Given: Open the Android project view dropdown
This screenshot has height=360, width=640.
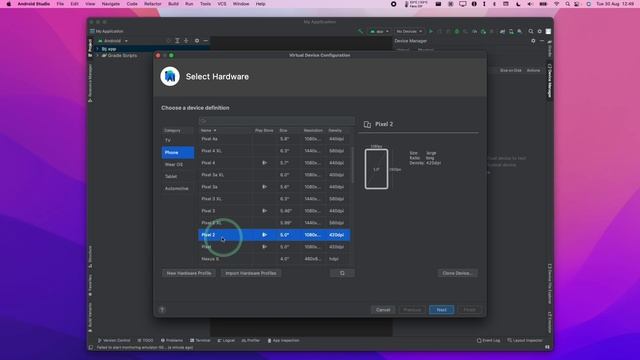Looking at the screenshot, I should (x=113, y=41).
